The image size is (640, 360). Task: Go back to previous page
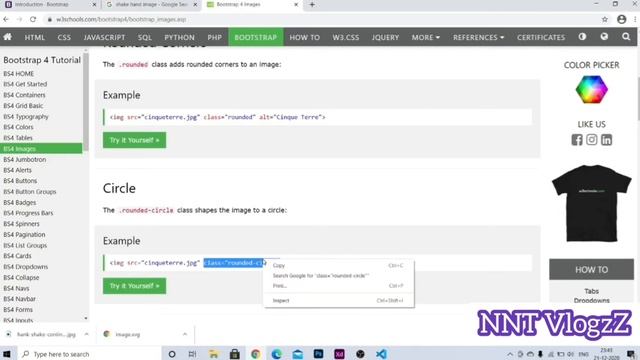coord(6,19)
